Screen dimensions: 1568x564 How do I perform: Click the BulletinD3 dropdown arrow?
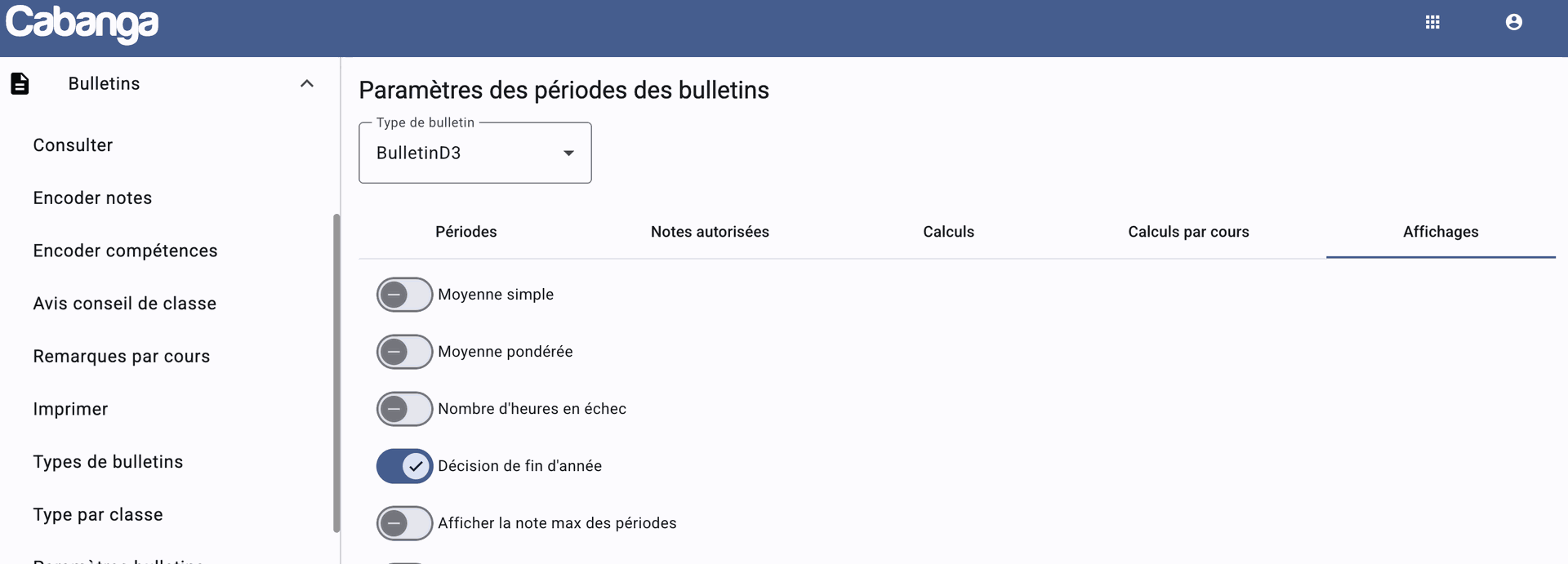[x=568, y=153]
